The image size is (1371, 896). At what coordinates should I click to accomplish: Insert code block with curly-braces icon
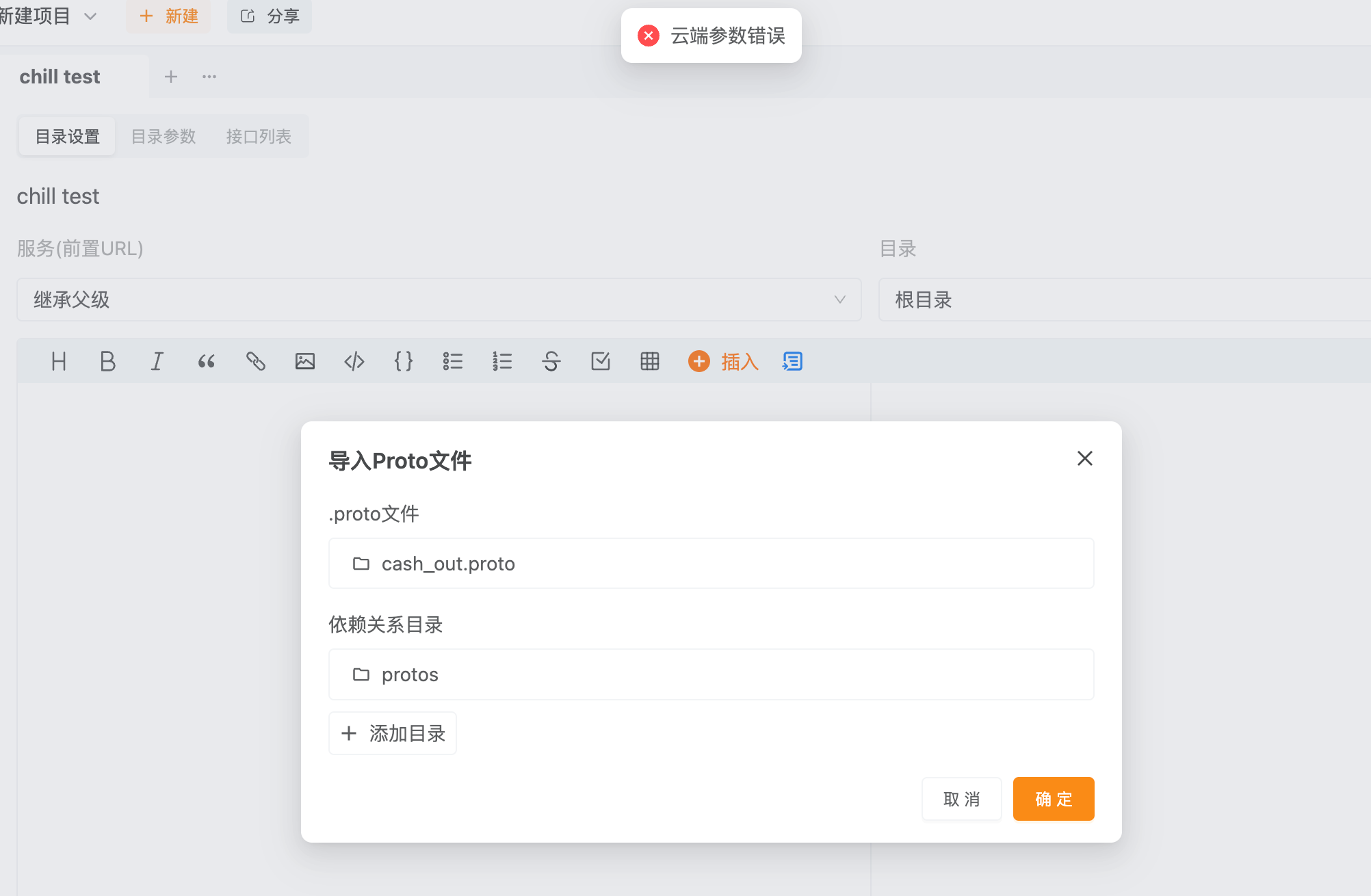pyautogui.click(x=404, y=361)
